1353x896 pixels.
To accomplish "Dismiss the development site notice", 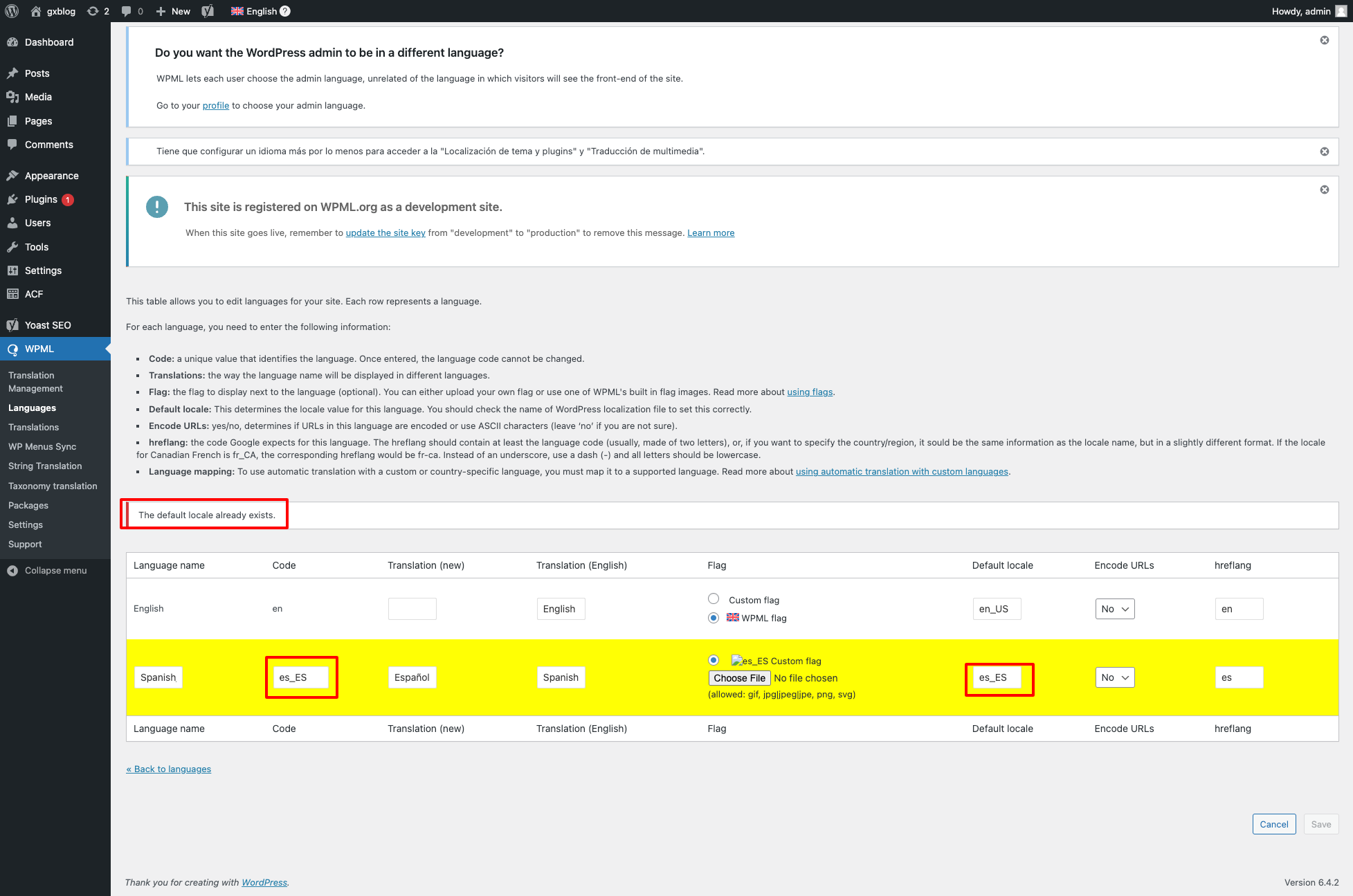I will coord(1324,190).
